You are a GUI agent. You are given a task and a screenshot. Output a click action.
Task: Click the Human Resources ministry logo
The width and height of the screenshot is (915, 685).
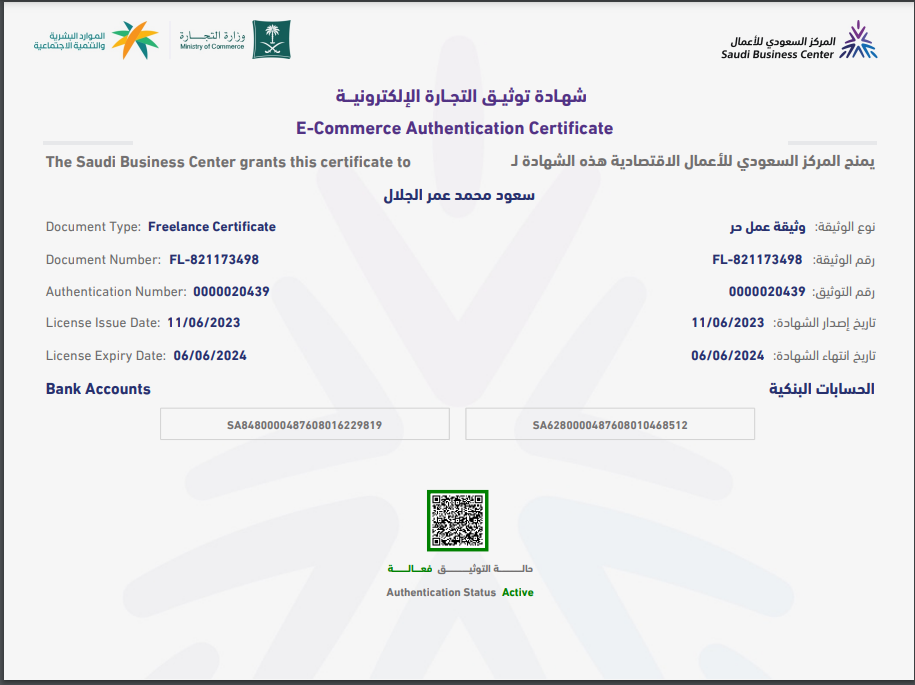(96, 40)
